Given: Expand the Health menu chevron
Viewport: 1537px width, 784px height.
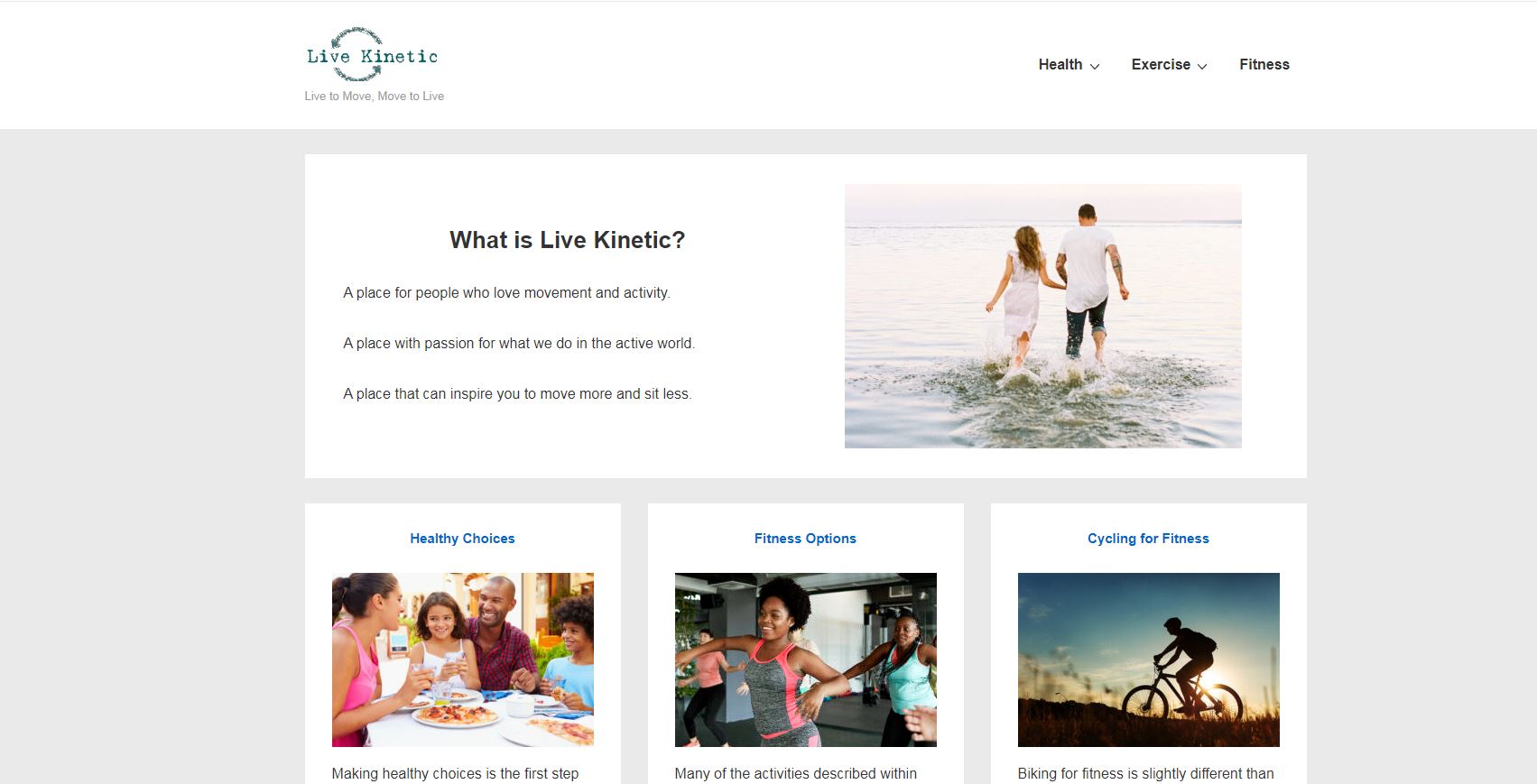Looking at the screenshot, I should point(1095,66).
